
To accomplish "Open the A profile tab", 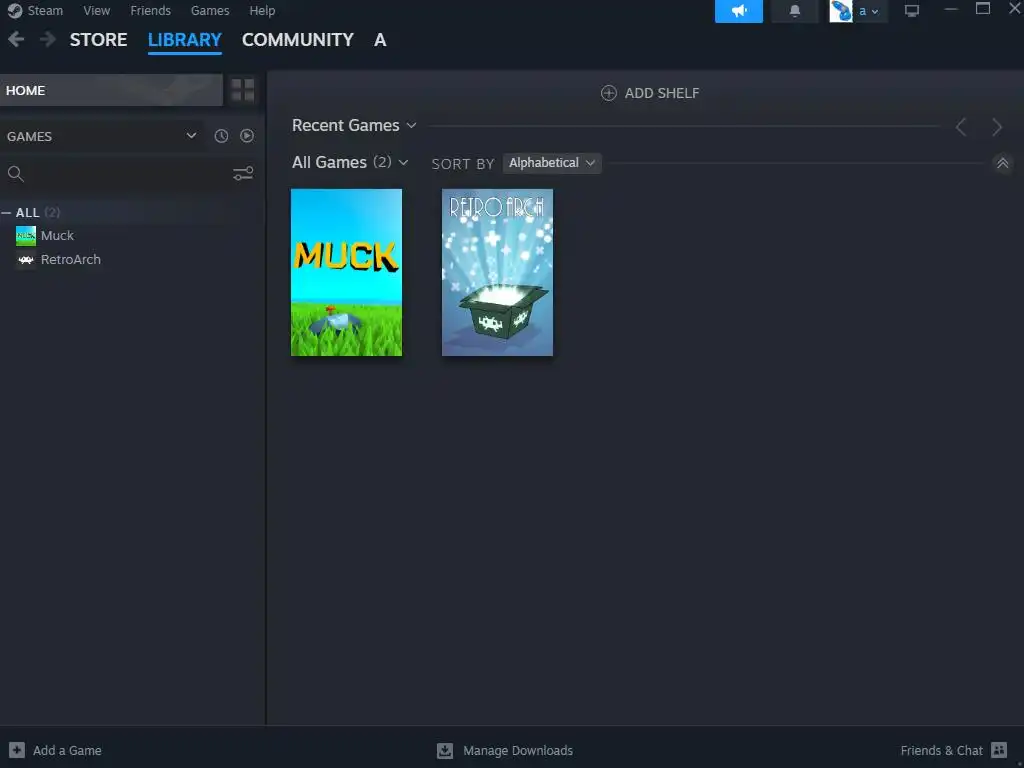I will [x=380, y=40].
